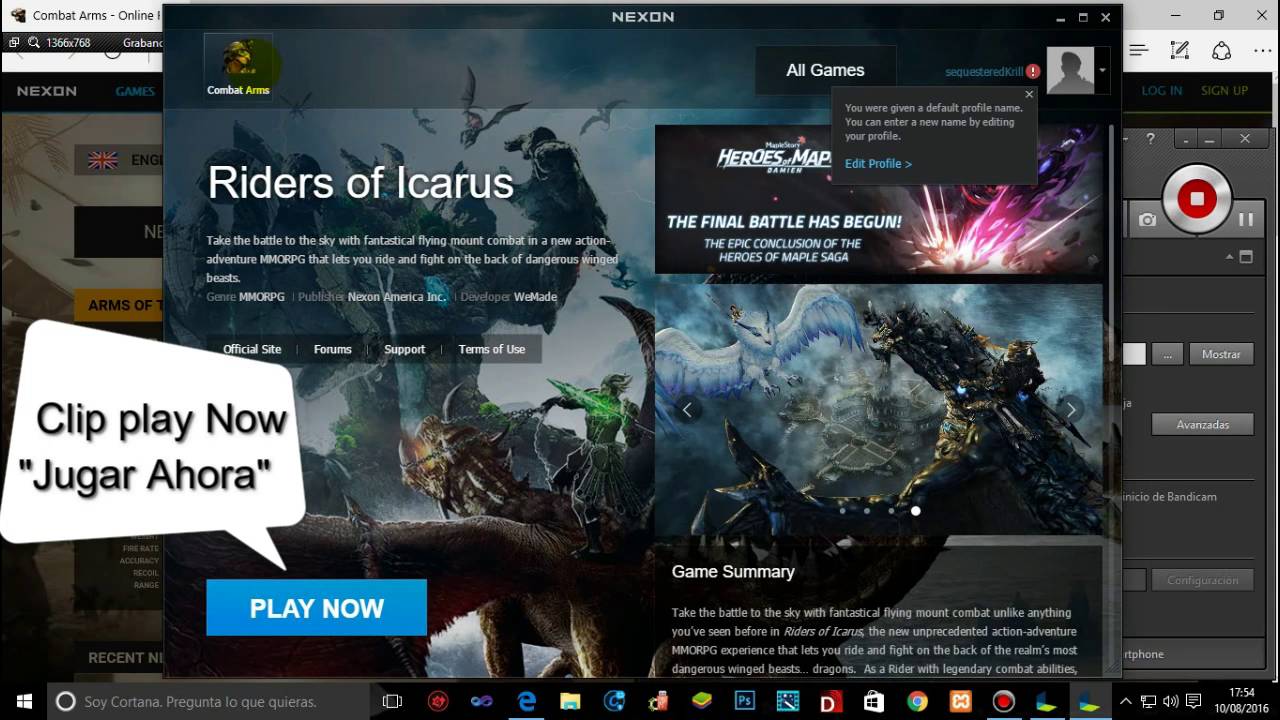Go to previous slide in image carousel
This screenshot has width=1280, height=720.
687,409
